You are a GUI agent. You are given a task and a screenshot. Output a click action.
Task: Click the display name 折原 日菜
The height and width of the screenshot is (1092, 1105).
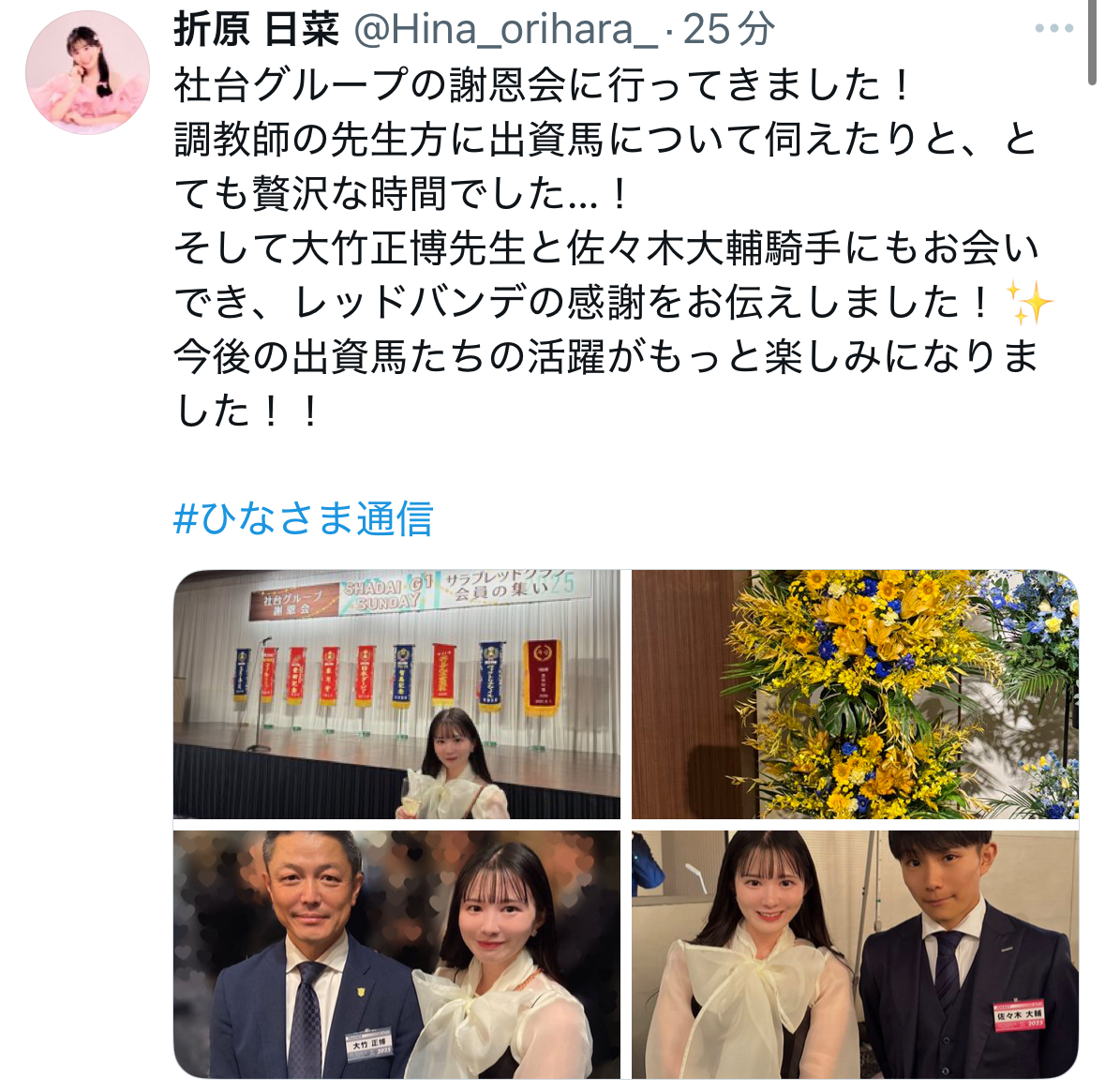pos(257,30)
